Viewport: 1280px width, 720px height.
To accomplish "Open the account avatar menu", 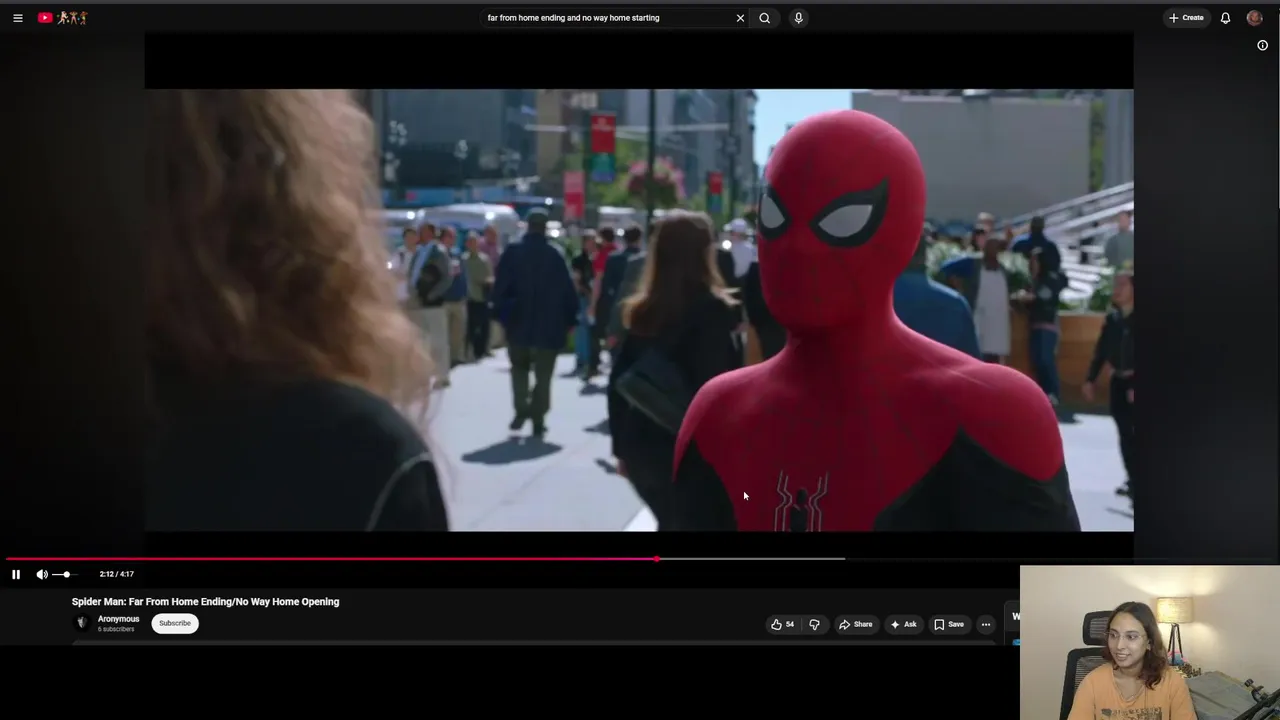I will click(x=1254, y=18).
